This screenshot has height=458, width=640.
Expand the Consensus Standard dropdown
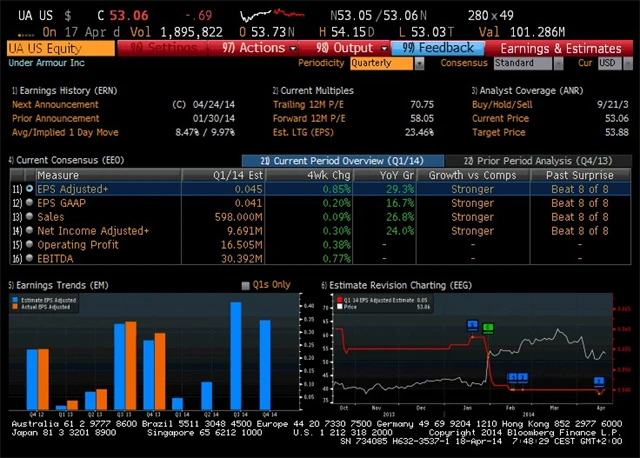coord(528,63)
